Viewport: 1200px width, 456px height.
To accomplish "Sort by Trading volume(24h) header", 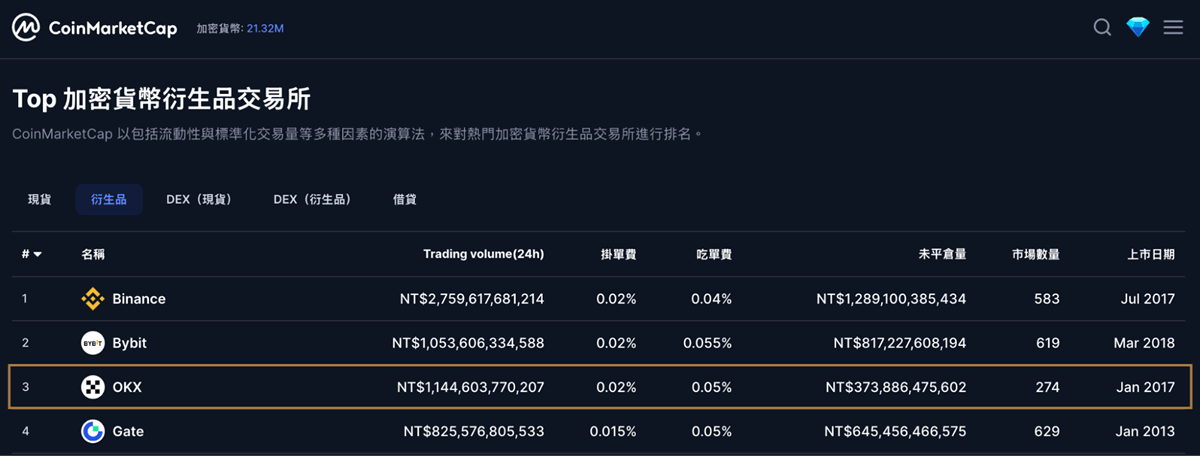I will [483, 255].
